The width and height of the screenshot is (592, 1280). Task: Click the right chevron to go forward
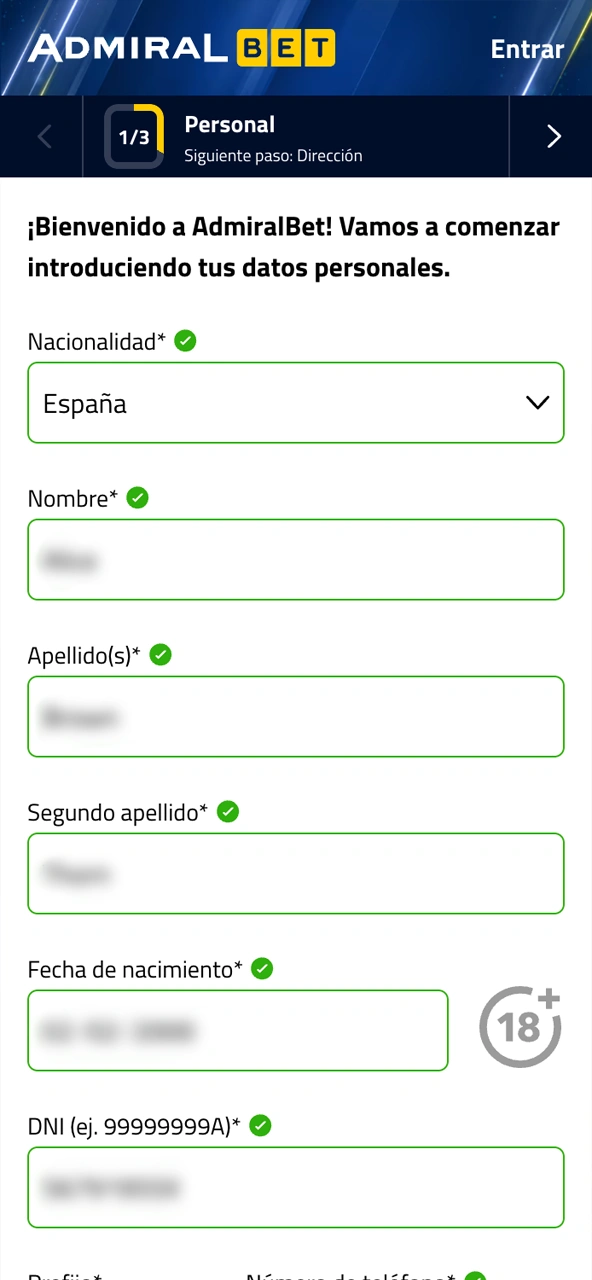[553, 136]
